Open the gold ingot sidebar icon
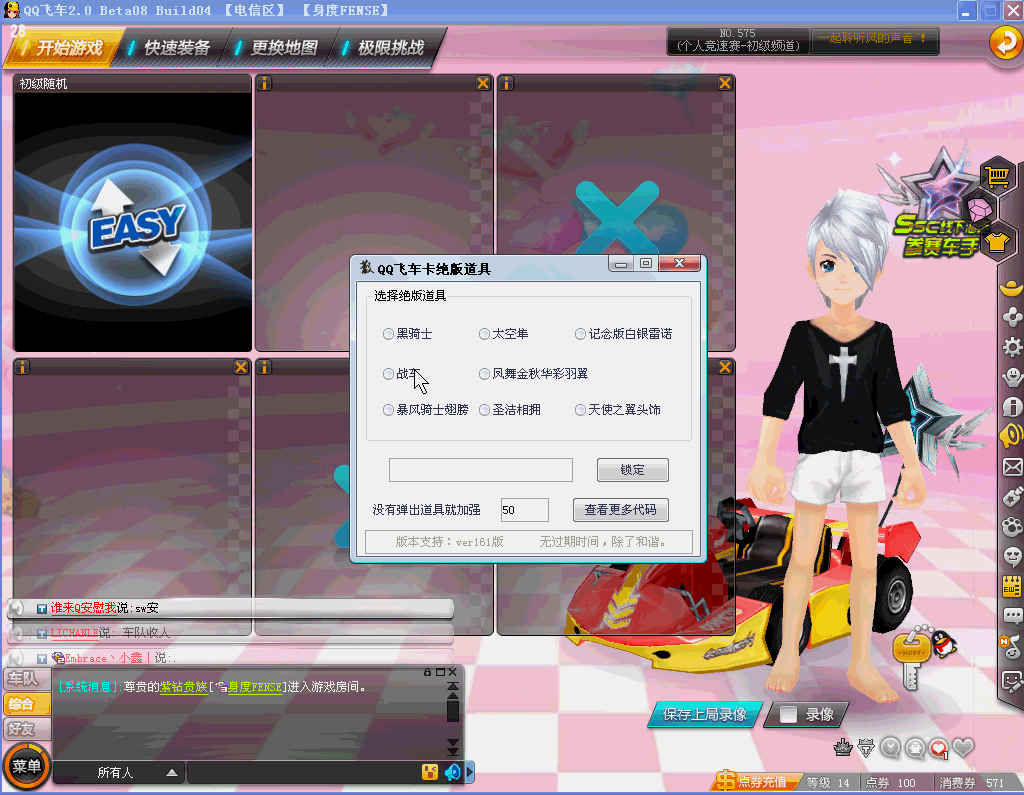This screenshot has width=1024, height=795. (1012, 287)
